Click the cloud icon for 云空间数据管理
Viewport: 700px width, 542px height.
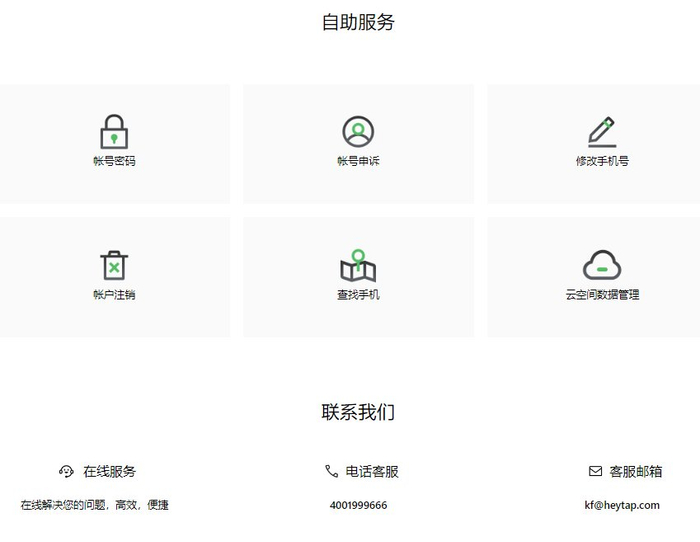(602, 265)
